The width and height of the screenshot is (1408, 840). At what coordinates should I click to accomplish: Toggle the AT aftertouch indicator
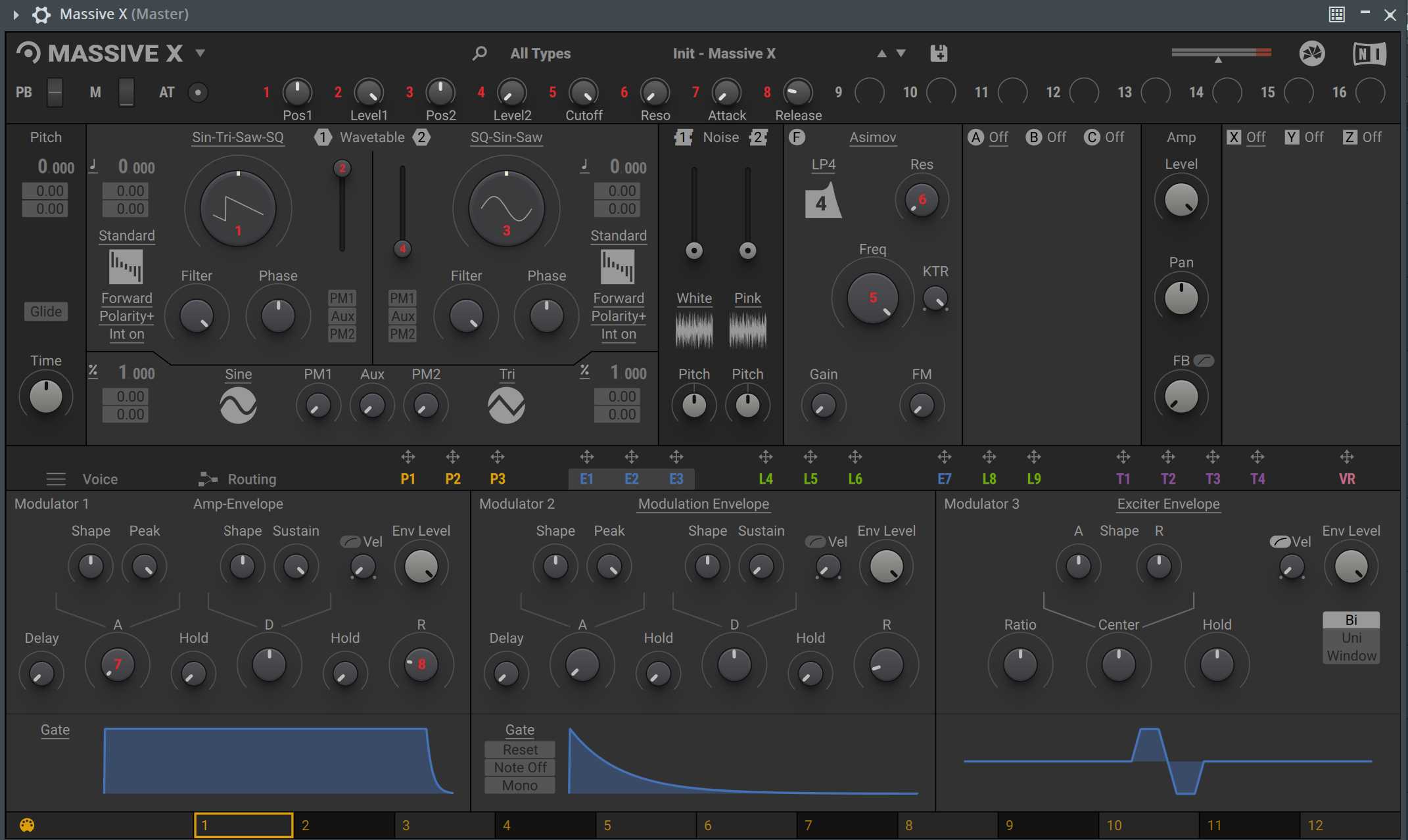coord(198,92)
